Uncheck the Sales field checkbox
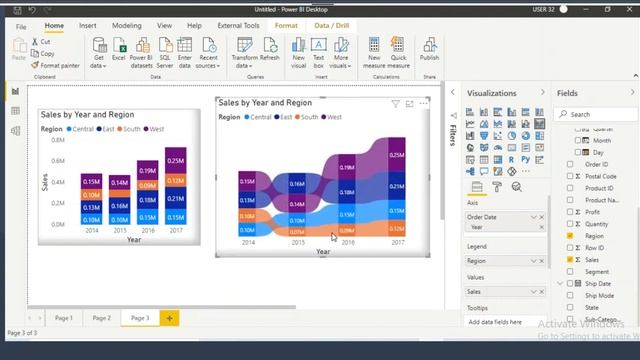Screen dimensions: 640x360 tap(570, 259)
